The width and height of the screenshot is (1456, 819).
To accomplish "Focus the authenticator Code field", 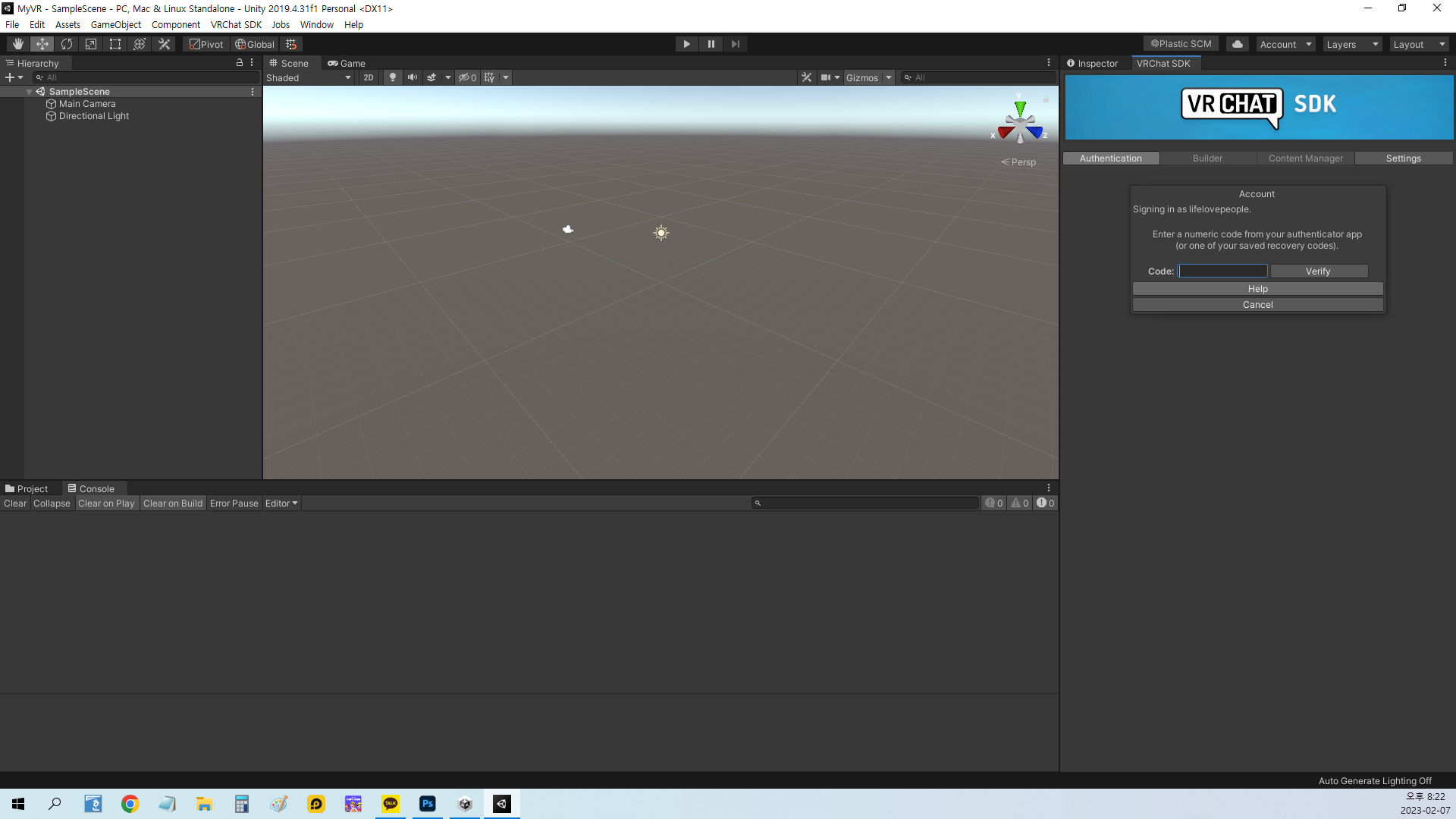I will coord(1222,271).
